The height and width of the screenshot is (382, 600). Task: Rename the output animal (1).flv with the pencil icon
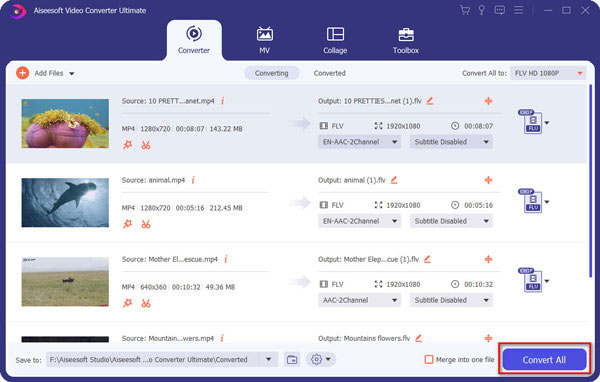(x=394, y=180)
